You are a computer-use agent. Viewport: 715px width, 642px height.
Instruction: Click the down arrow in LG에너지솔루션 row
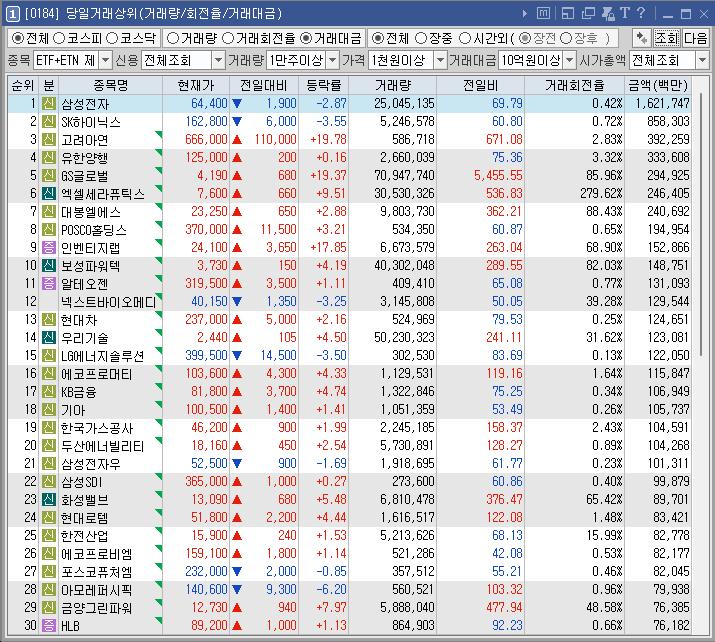[x=237, y=355]
